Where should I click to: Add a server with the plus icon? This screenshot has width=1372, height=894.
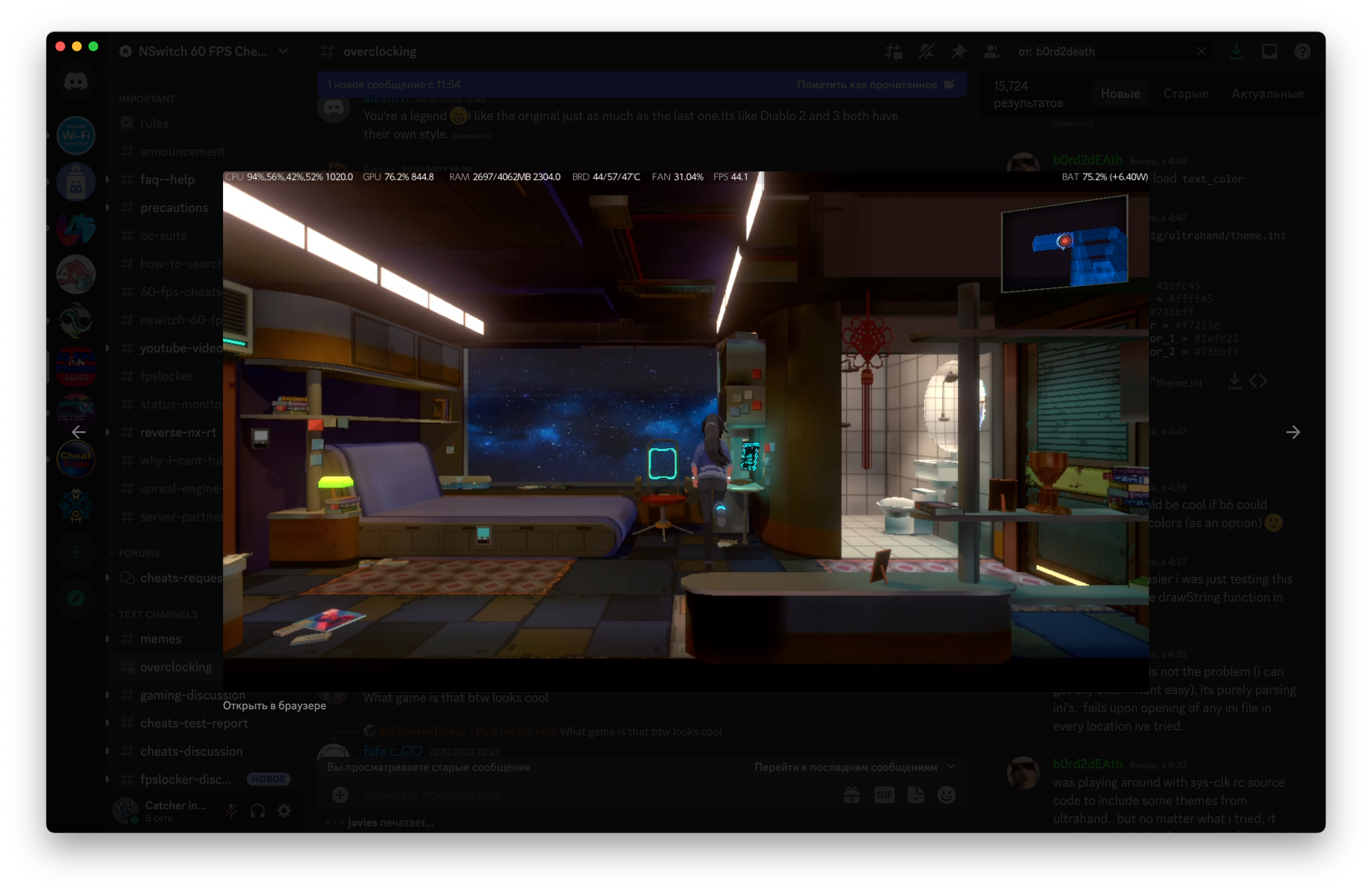point(76,552)
